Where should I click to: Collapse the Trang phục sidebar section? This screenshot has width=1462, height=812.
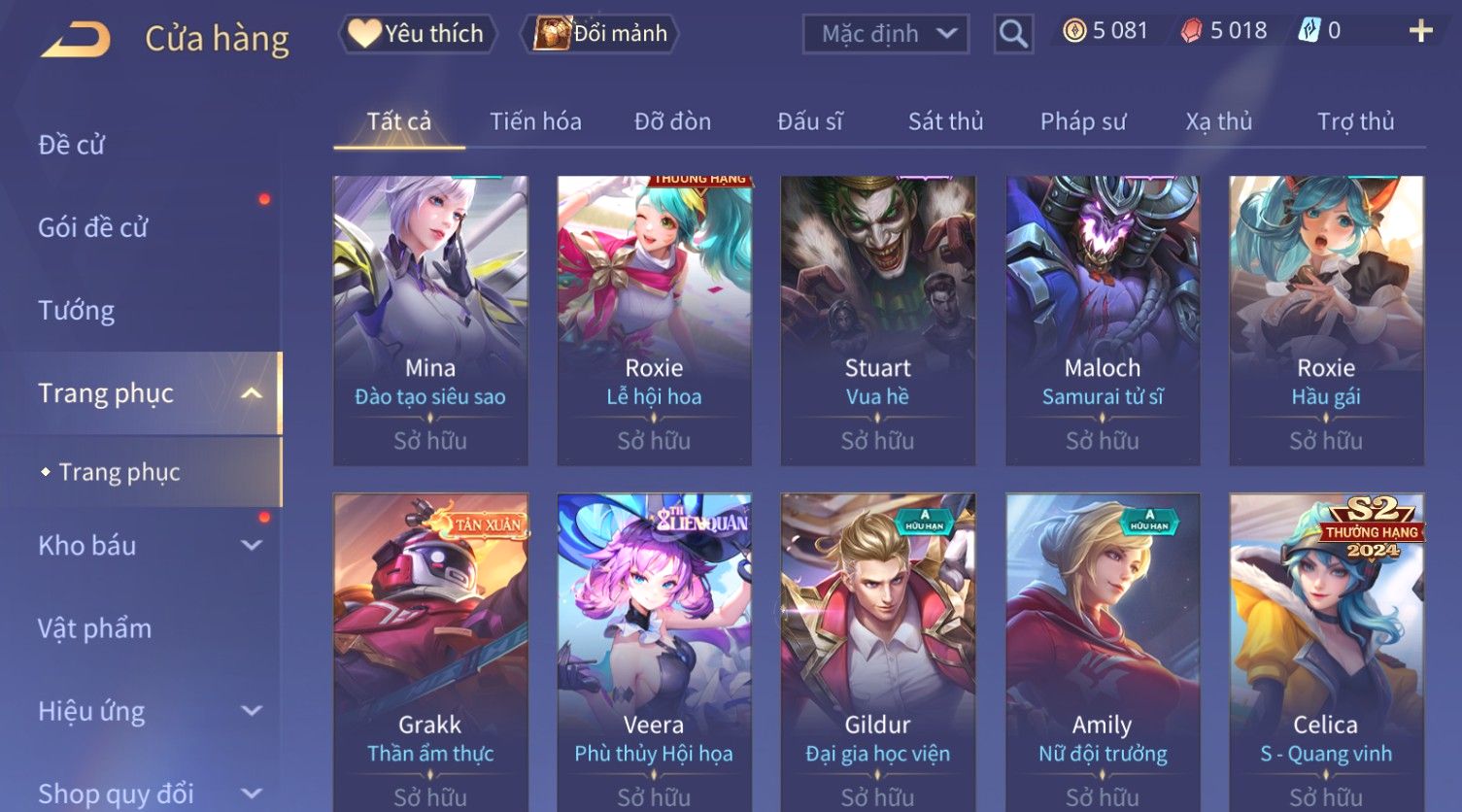coord(251,393)
